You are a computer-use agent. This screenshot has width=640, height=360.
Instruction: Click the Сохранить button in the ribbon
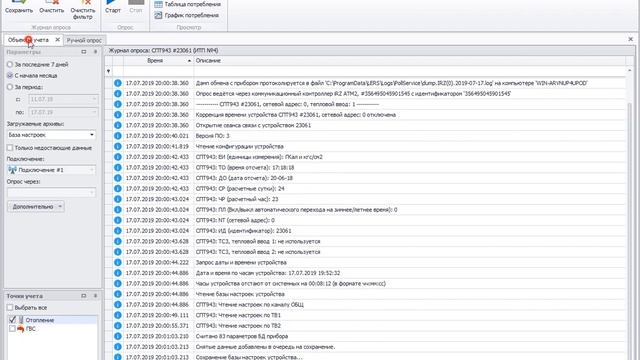19,7
